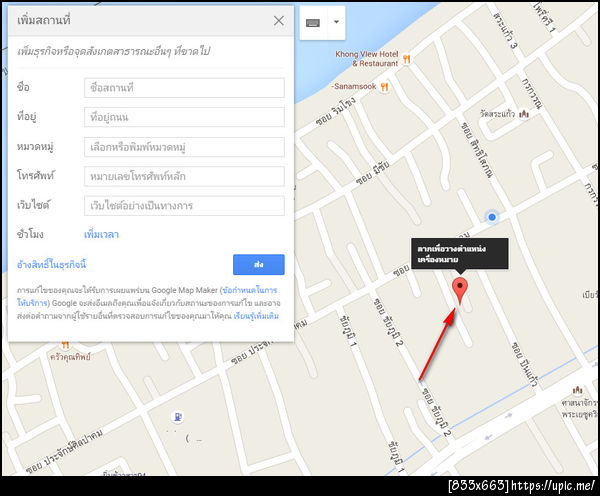The width and height of the screenshot is (600, 496).
Task: Click the ชื่อสถานที่ name input field
Action: click(x=184, y=88)
